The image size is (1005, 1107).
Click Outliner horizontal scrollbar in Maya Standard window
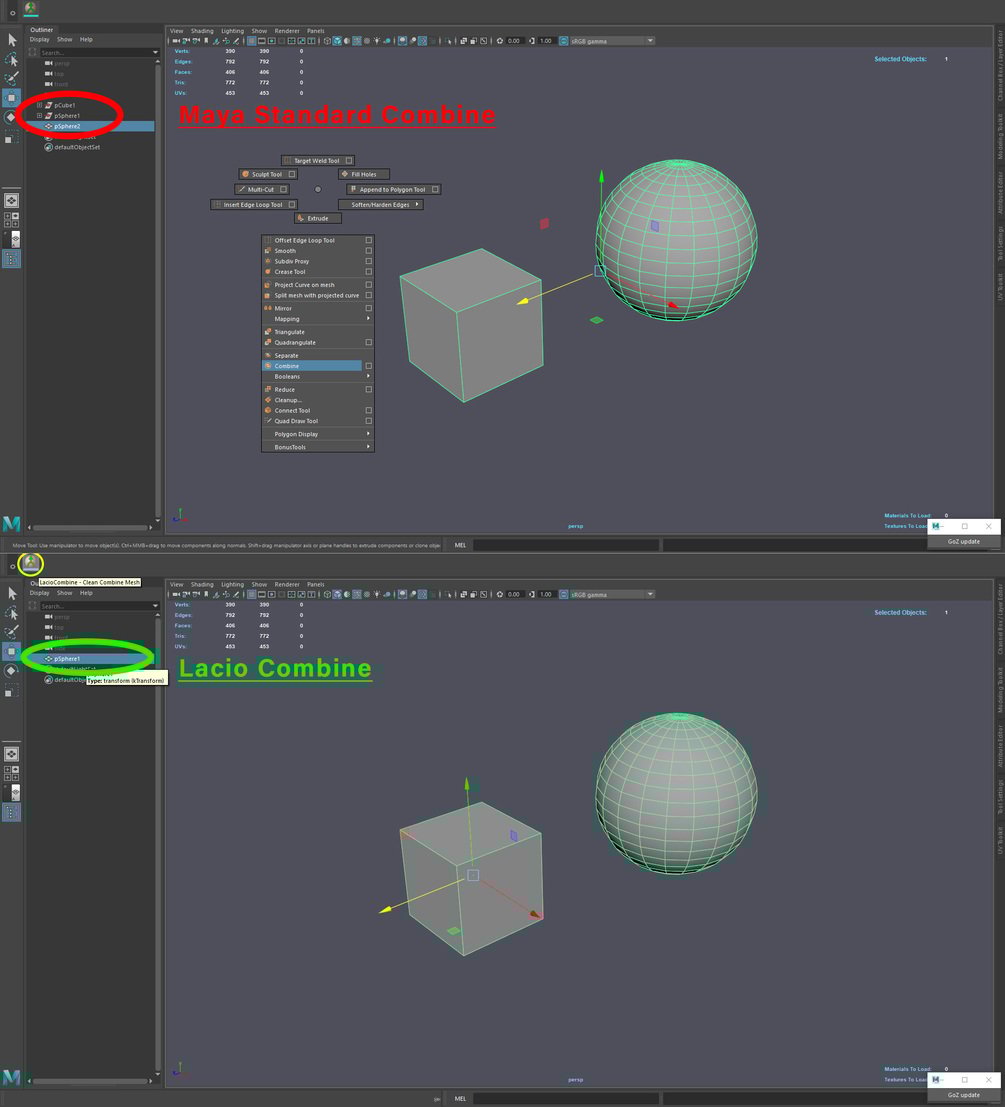click(x=90, y=527)
